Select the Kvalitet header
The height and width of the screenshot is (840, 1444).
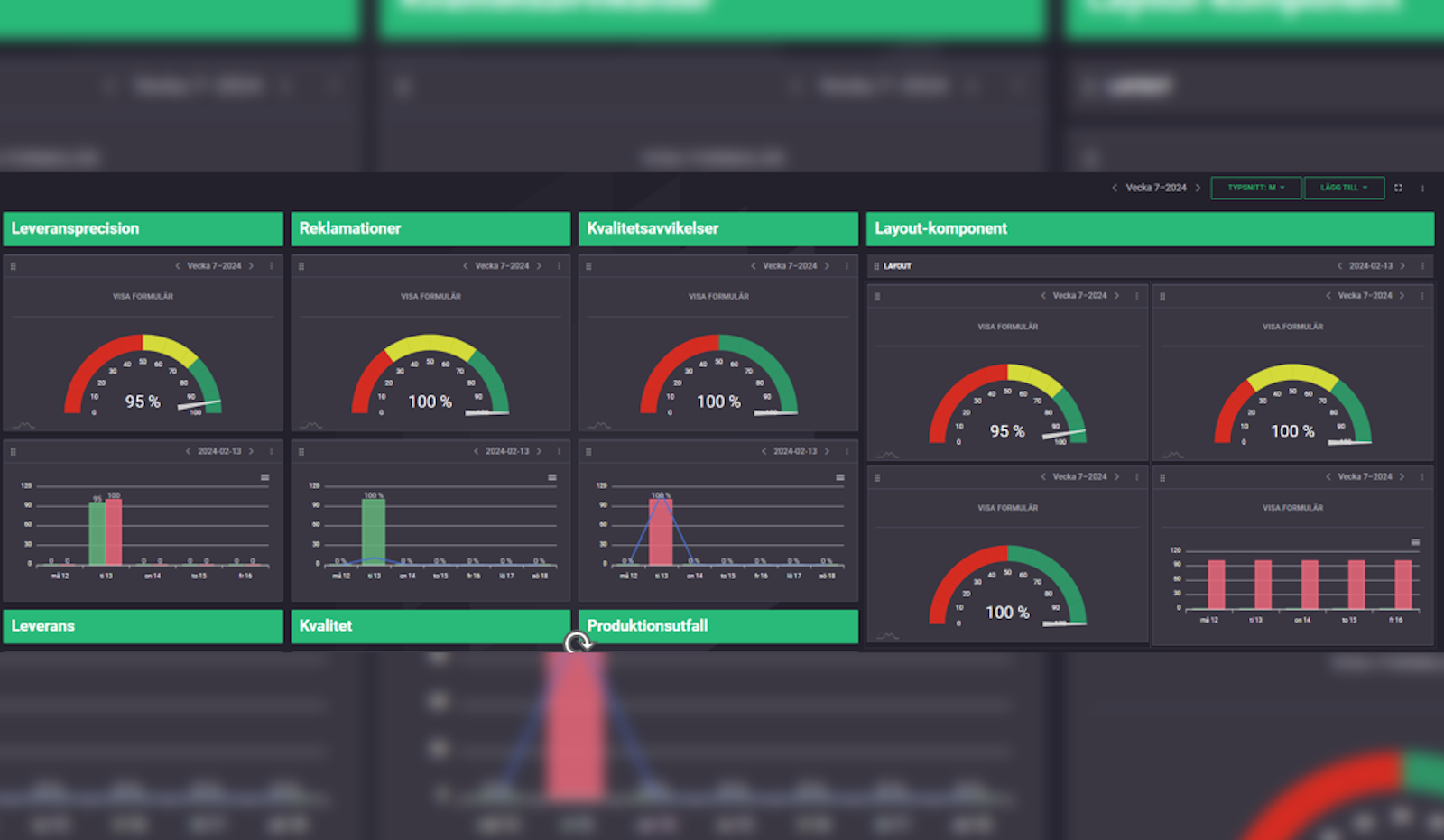(x=430, y=626)
